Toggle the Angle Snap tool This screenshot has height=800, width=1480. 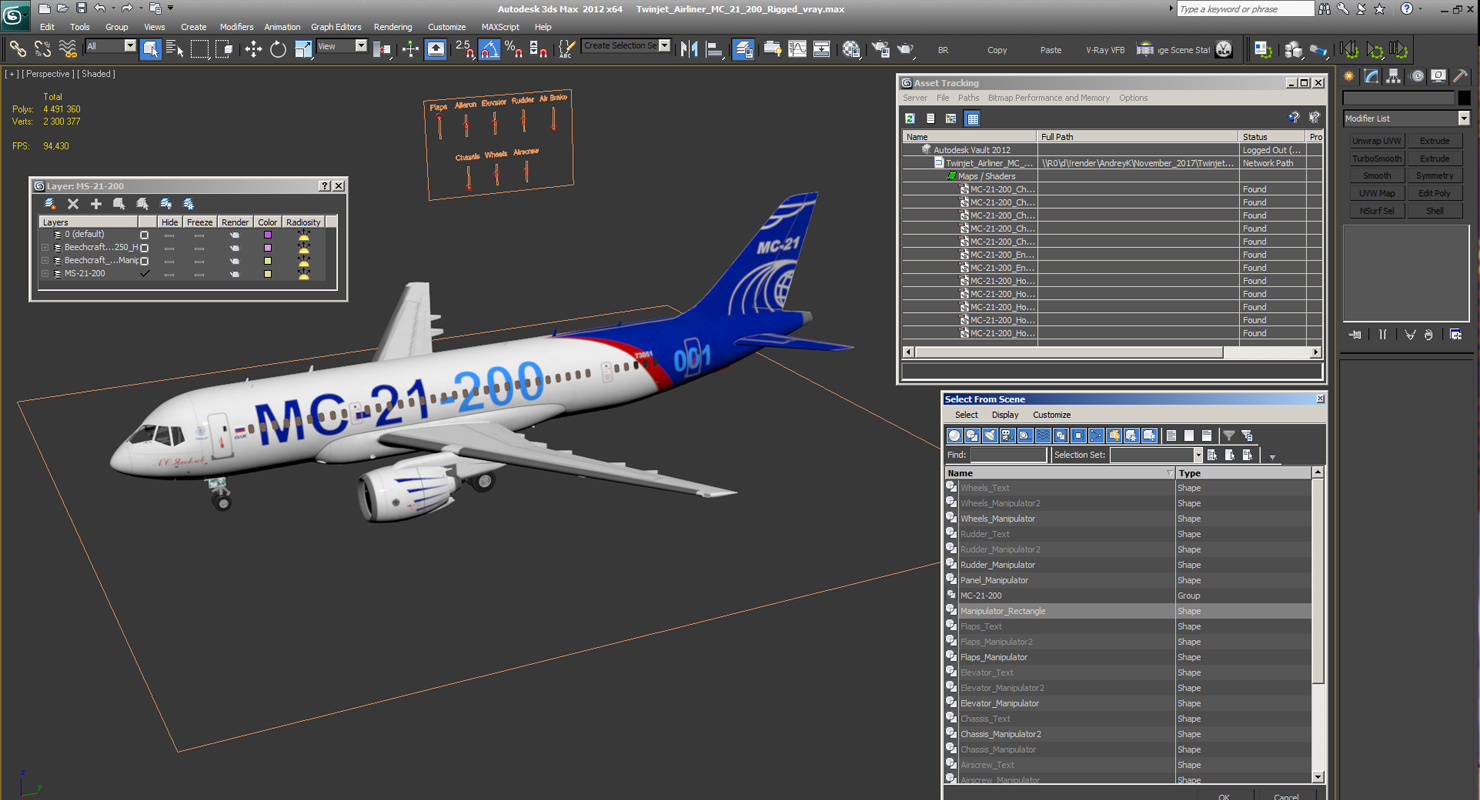point(489,48)
